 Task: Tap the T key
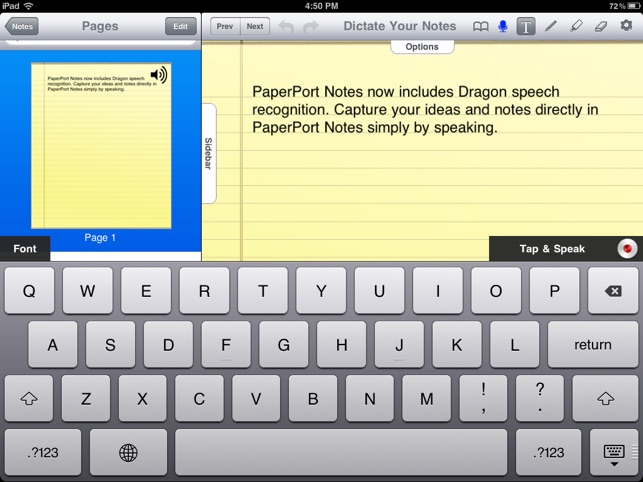click(x=262, y=291)
